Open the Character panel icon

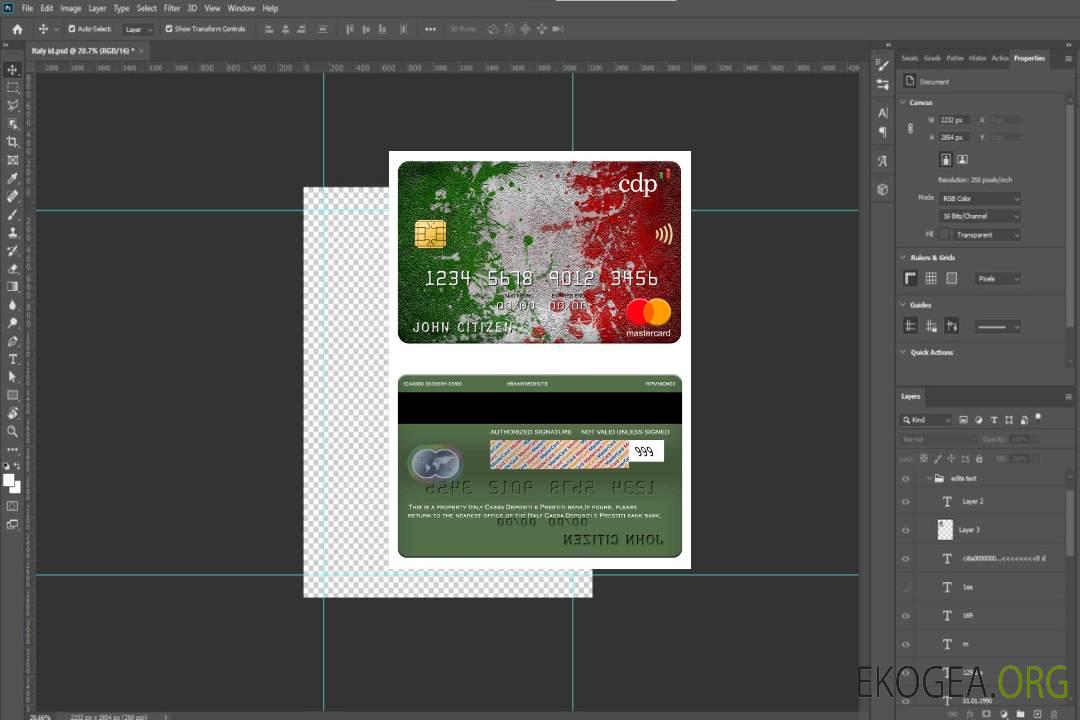883,113
